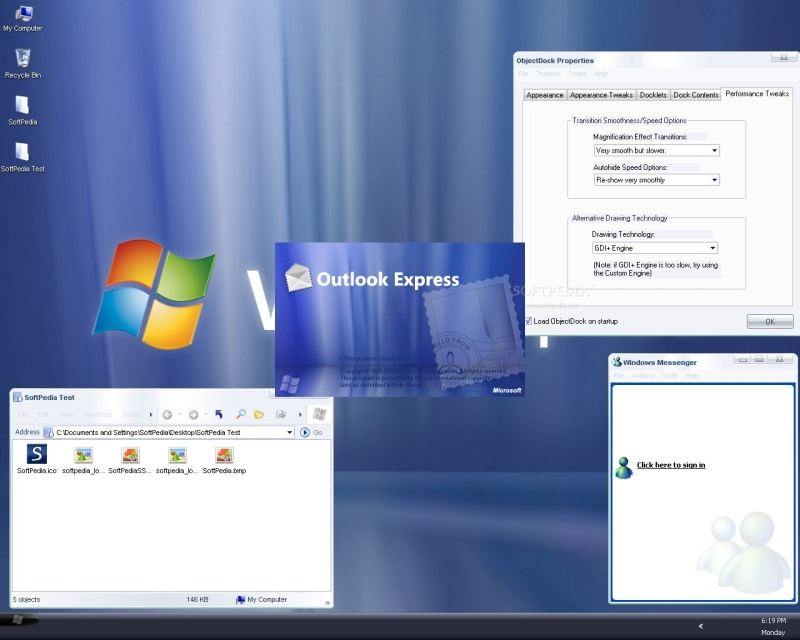Switch to the Appearance Tweaks tab
The image size is (800, 640).
click(601, 95)
